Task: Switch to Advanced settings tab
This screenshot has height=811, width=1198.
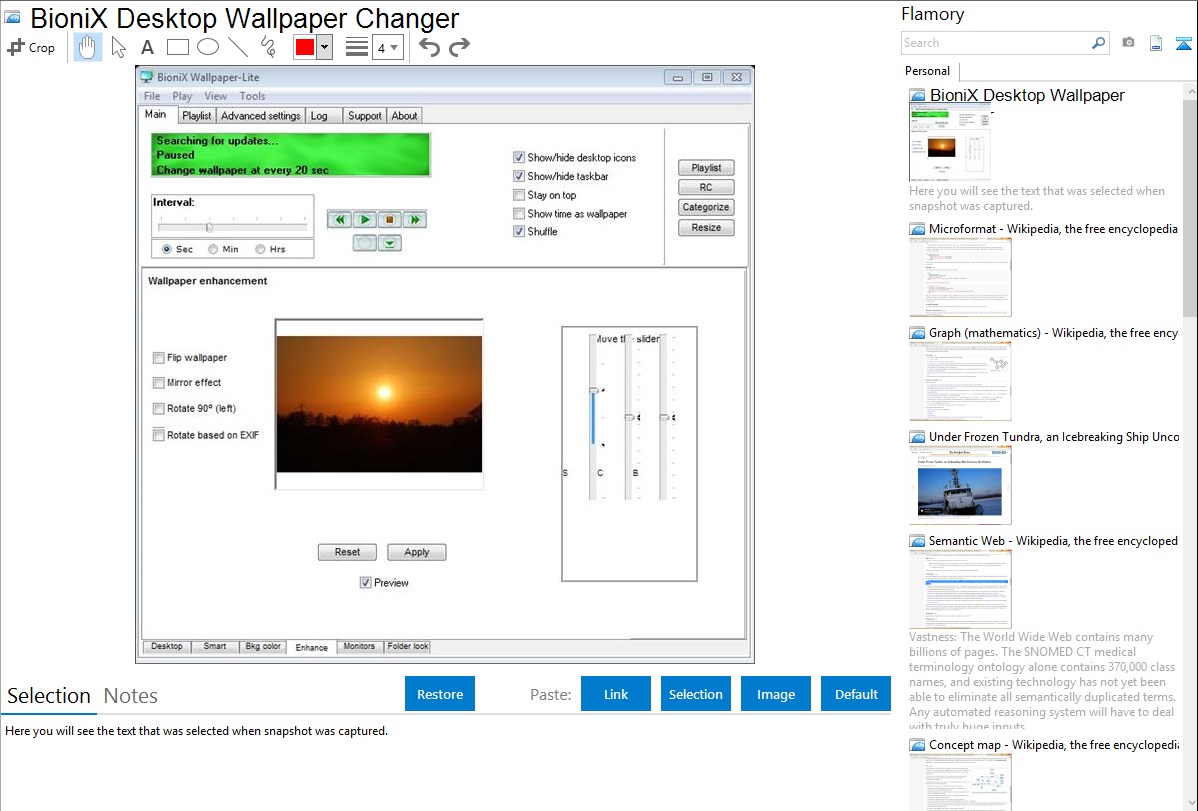Action: (x=261, y=115)
